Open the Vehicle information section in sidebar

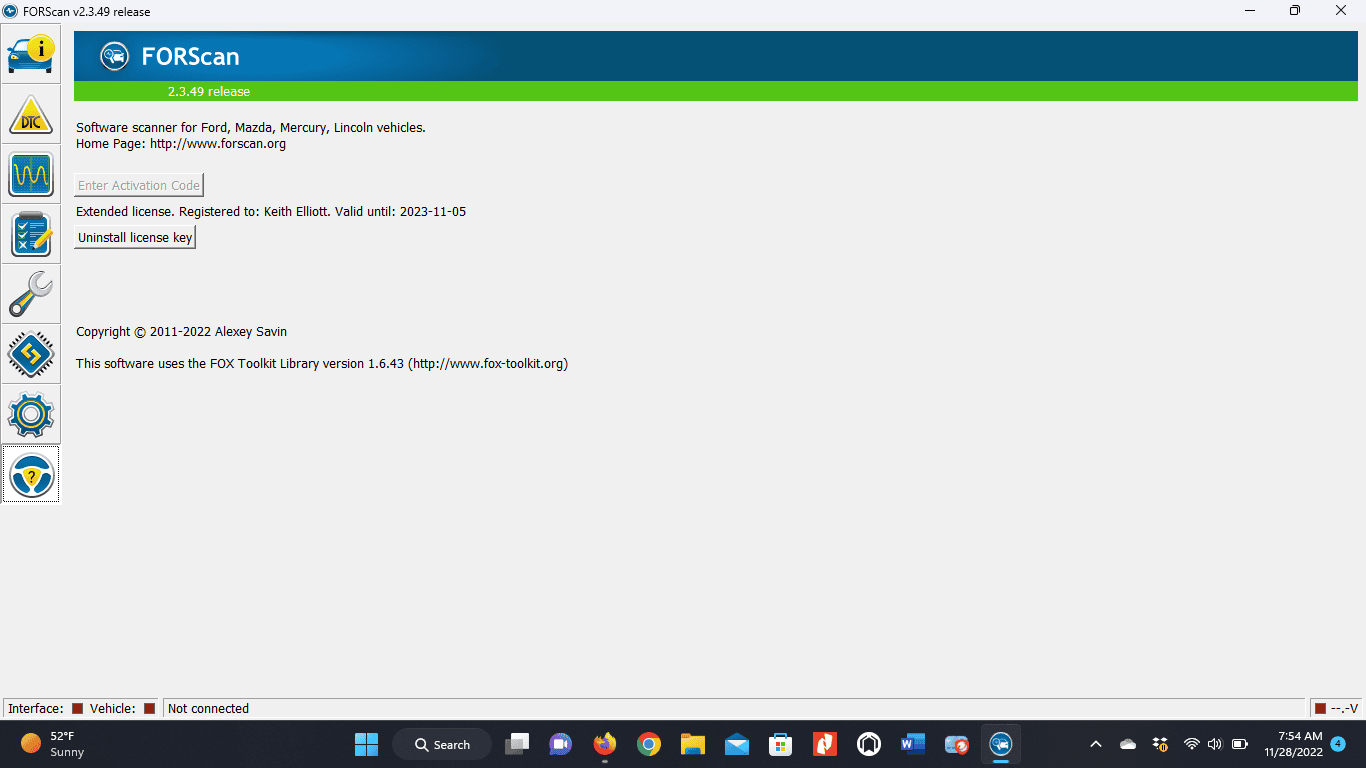31,54
